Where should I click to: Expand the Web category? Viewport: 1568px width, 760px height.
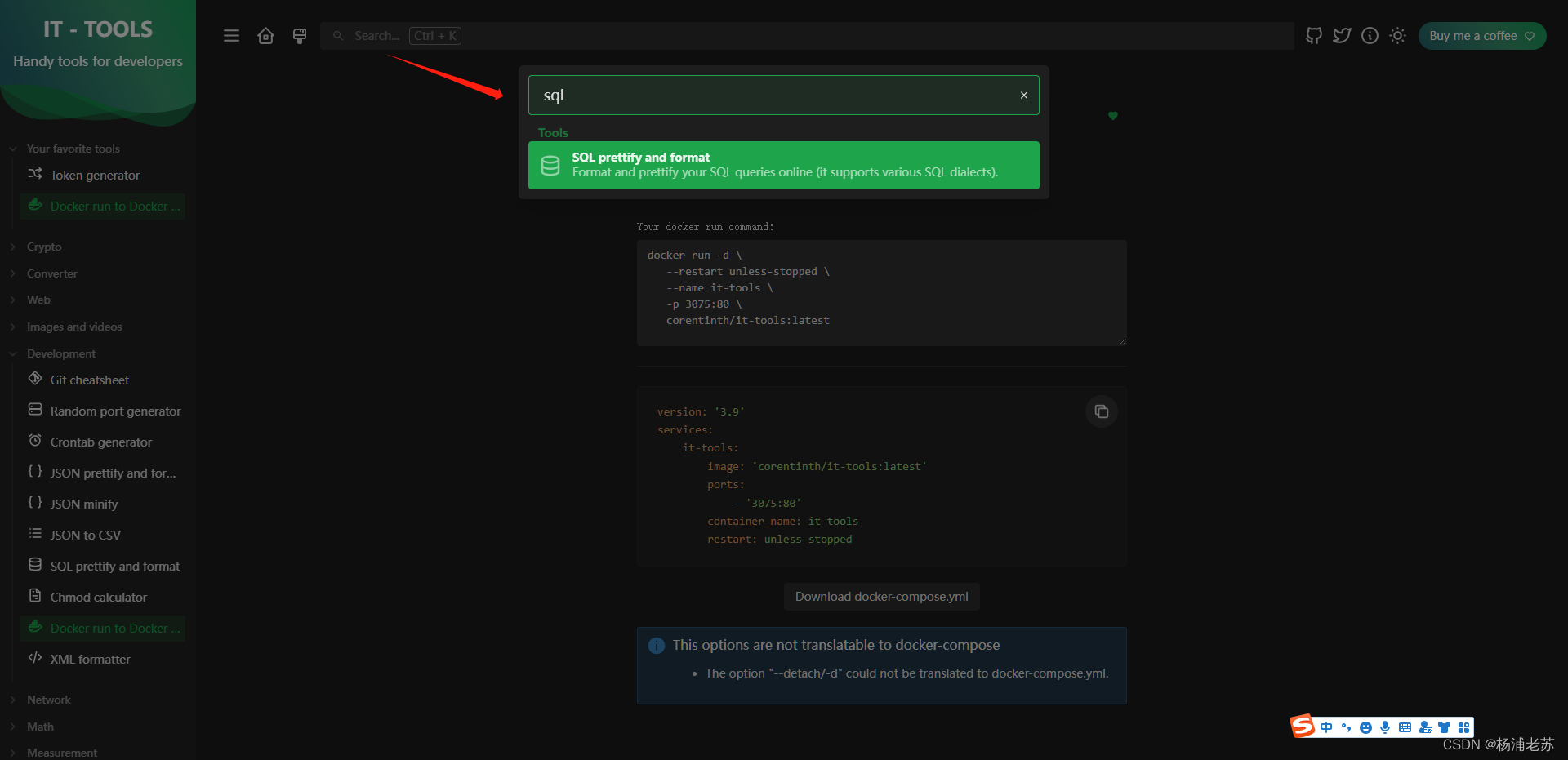(x=38, y=300)
